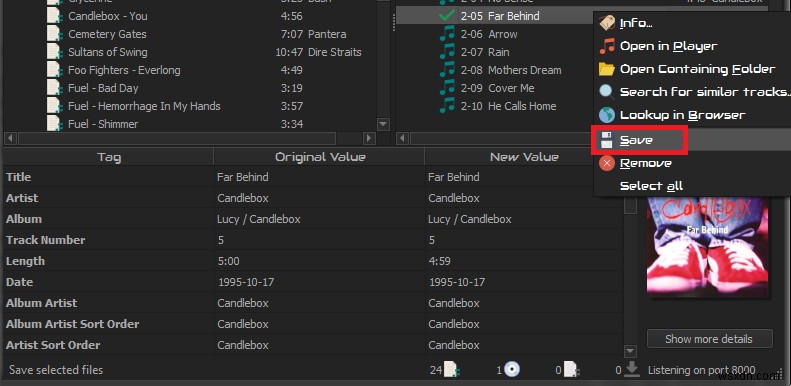The image size is (791, 386).
Task: Click the download arrow icon in status bar
Action: coord(631,370)
